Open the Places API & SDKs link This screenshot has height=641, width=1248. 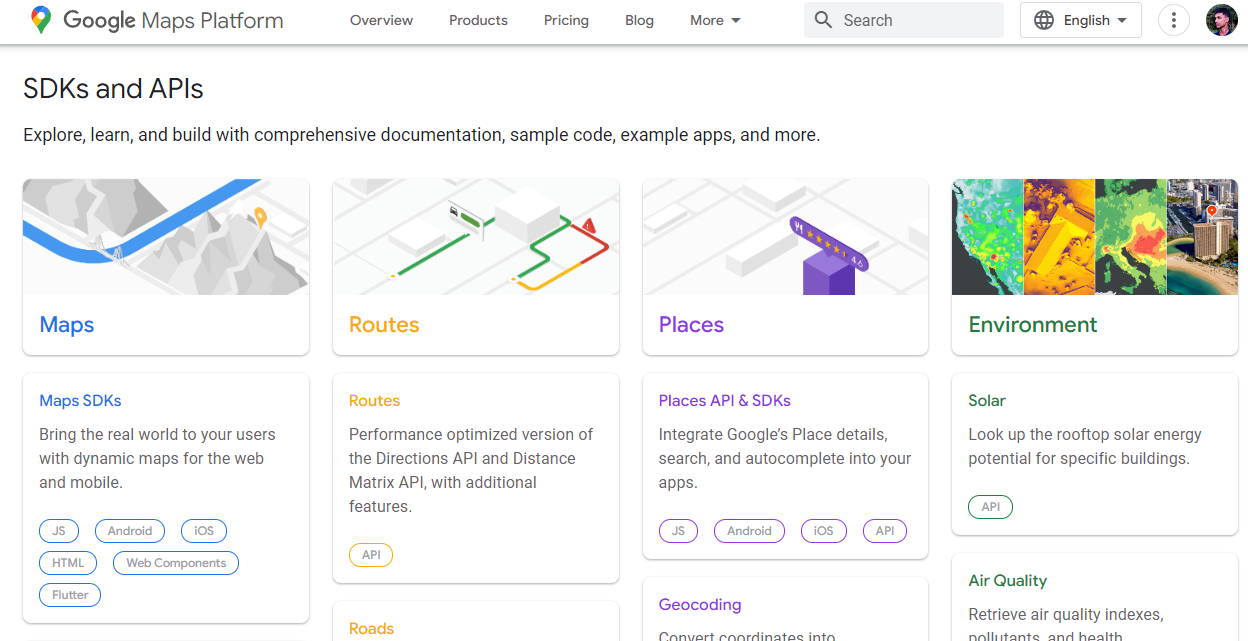[724, 401]
